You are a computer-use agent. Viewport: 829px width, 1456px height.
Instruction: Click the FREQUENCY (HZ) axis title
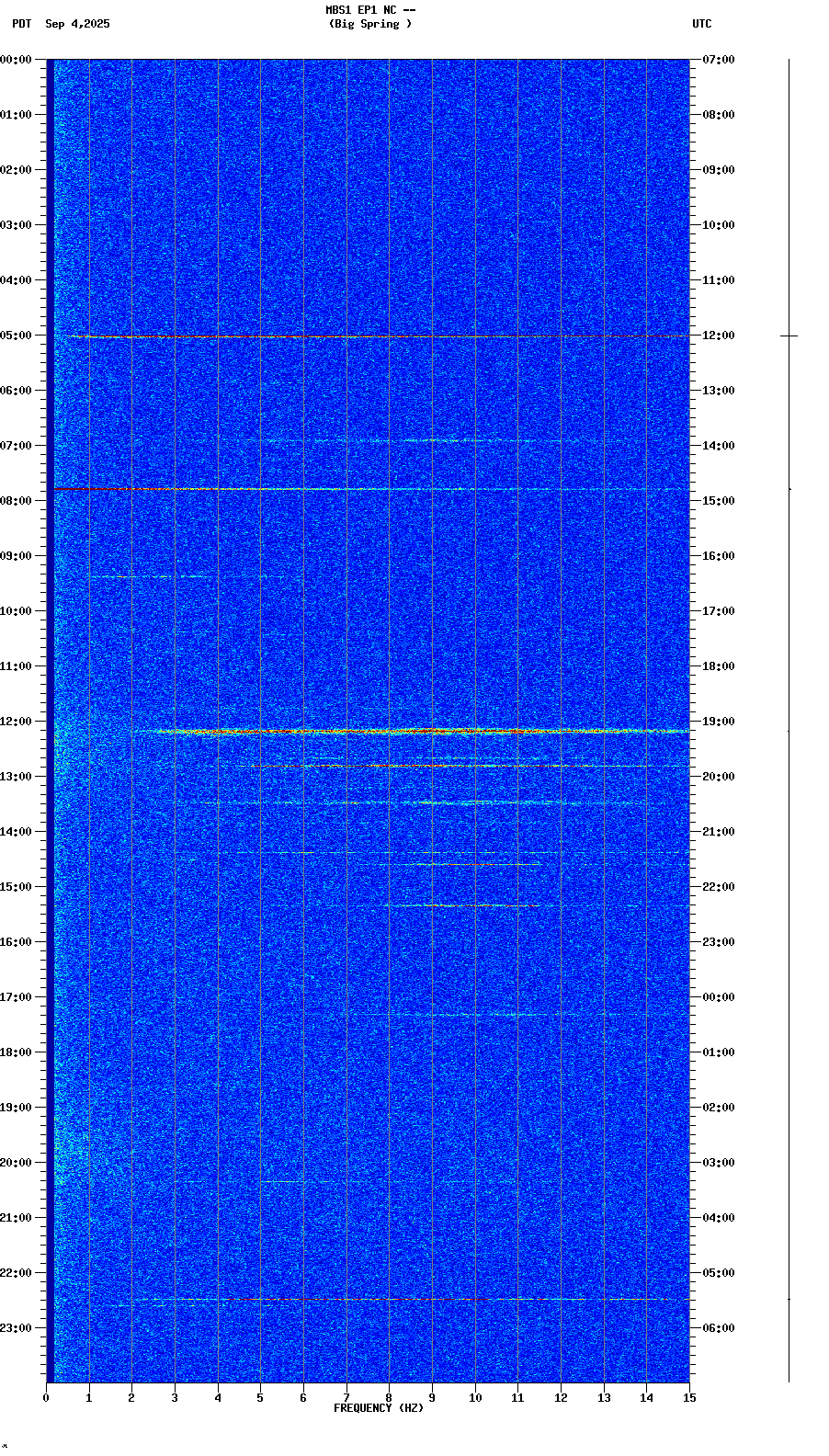pos(379,1408)
